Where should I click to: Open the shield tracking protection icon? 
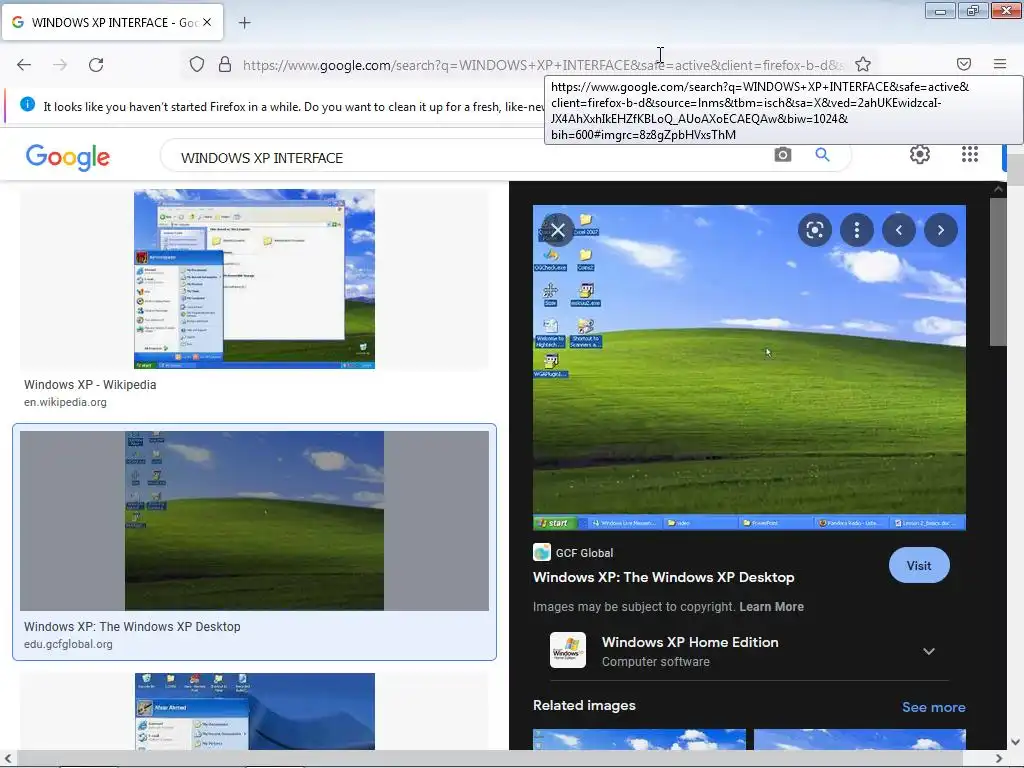[197, 64]
